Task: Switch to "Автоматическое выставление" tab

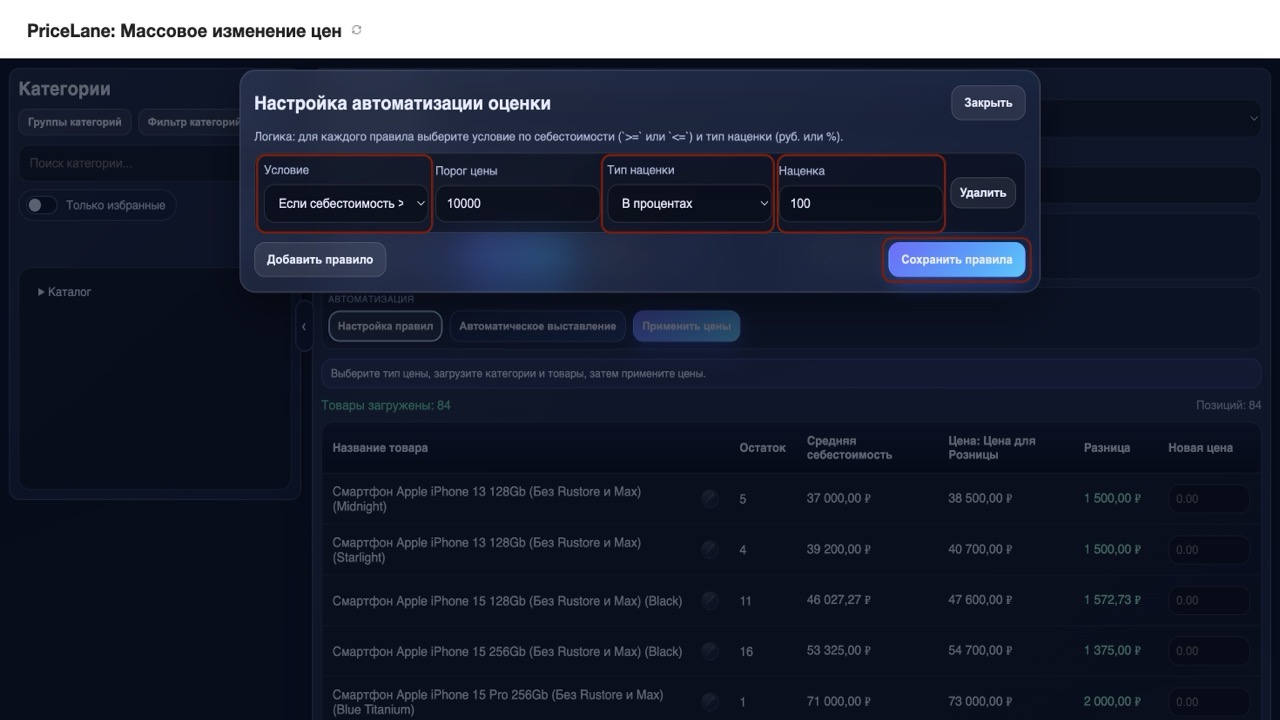Action: pyautogui.click(x=538, y=326)
